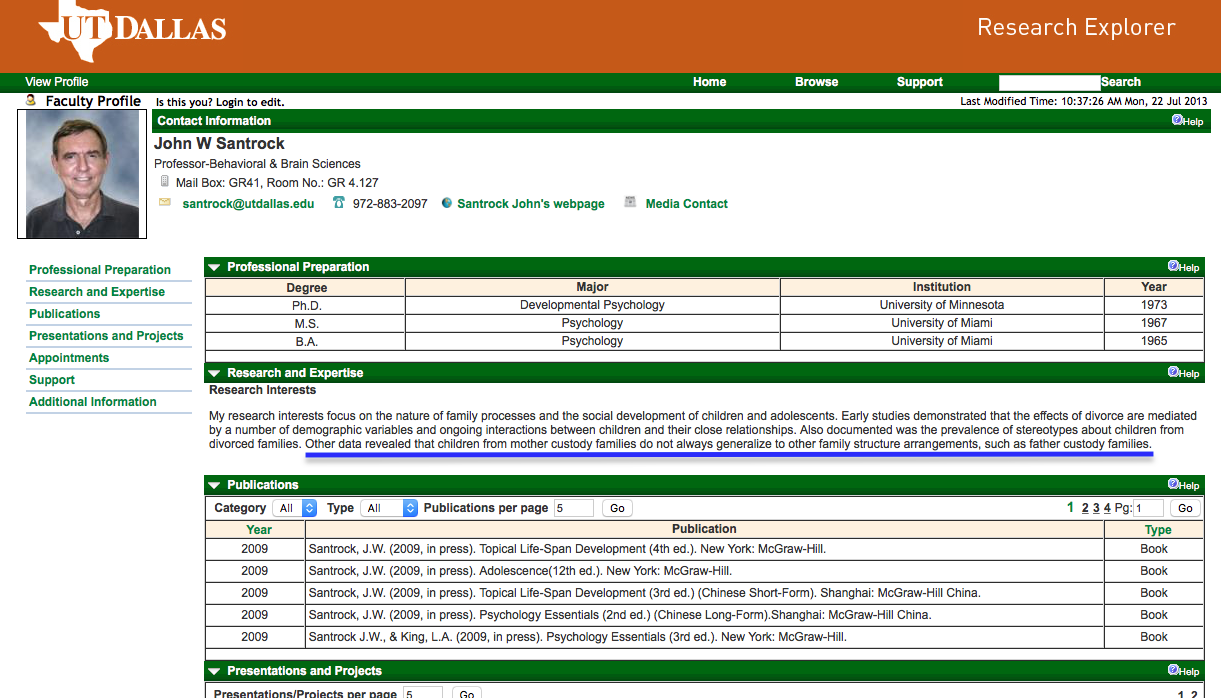Open Support in the top navigation

click(919, 82)
